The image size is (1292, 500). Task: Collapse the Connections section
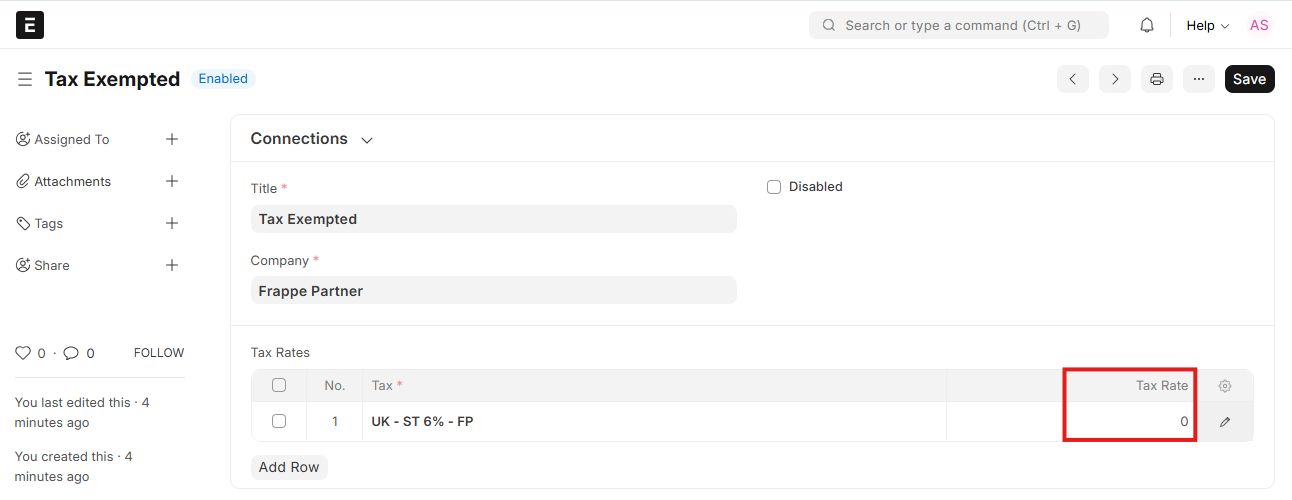tap(367, 140)
